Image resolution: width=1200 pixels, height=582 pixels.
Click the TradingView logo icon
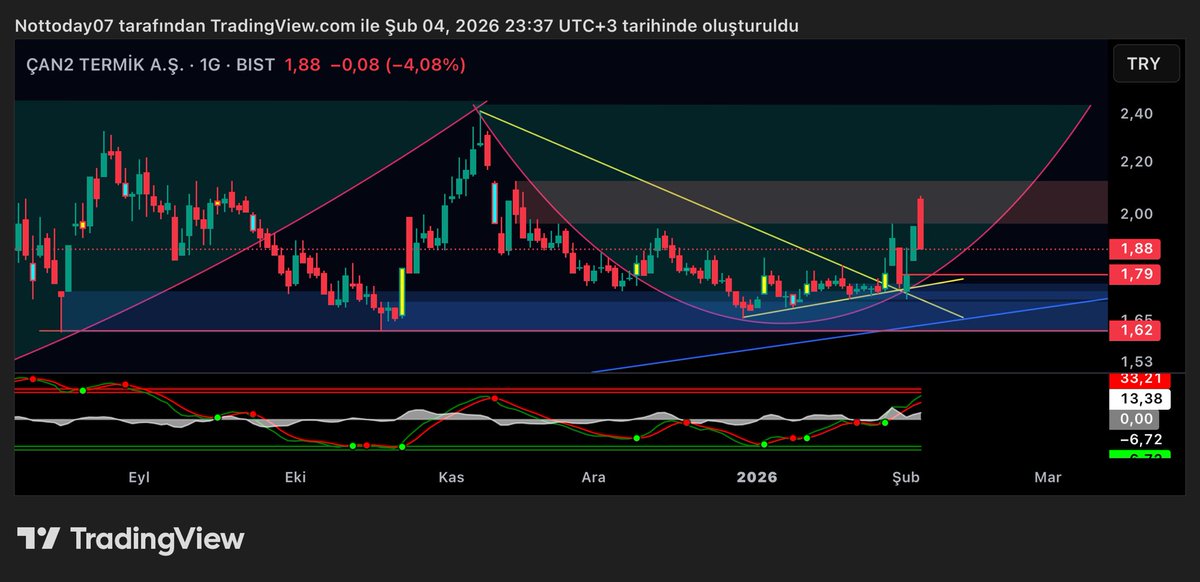click(x=38, y=539)
